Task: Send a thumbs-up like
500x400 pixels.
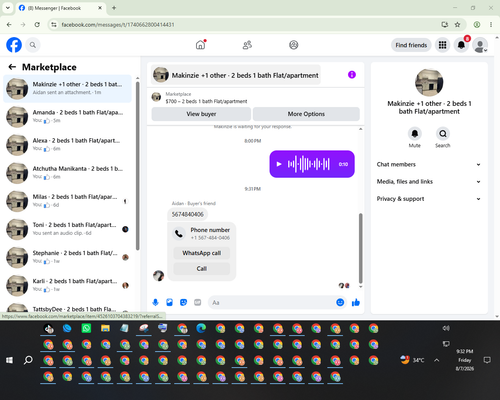Action: 356,302
